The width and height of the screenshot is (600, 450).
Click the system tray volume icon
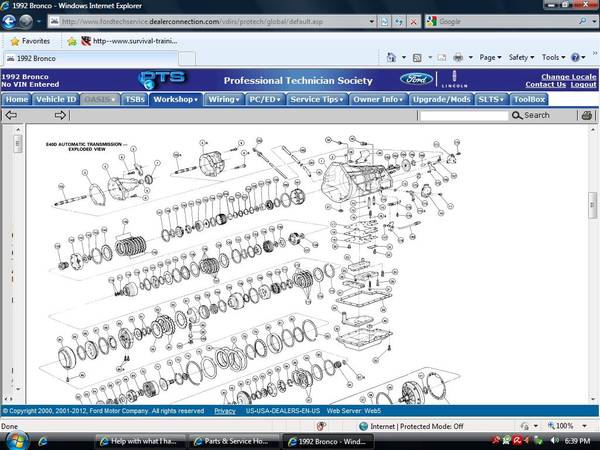(x=555, y=441)
